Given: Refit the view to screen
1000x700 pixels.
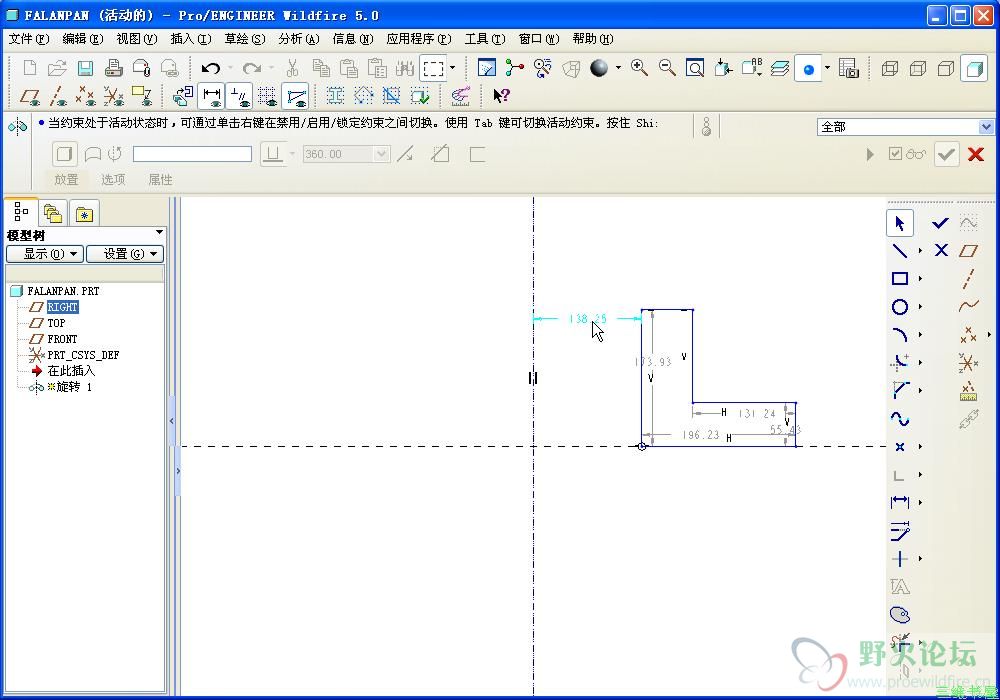Looking at the screenshot, I should pyautogui.click(x=695, y=68).
